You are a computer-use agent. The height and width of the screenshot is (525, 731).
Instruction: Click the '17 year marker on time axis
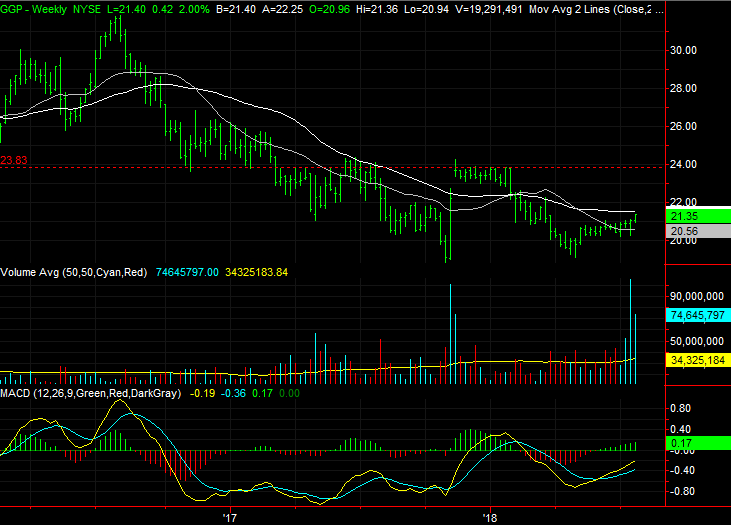click(229, 518)
